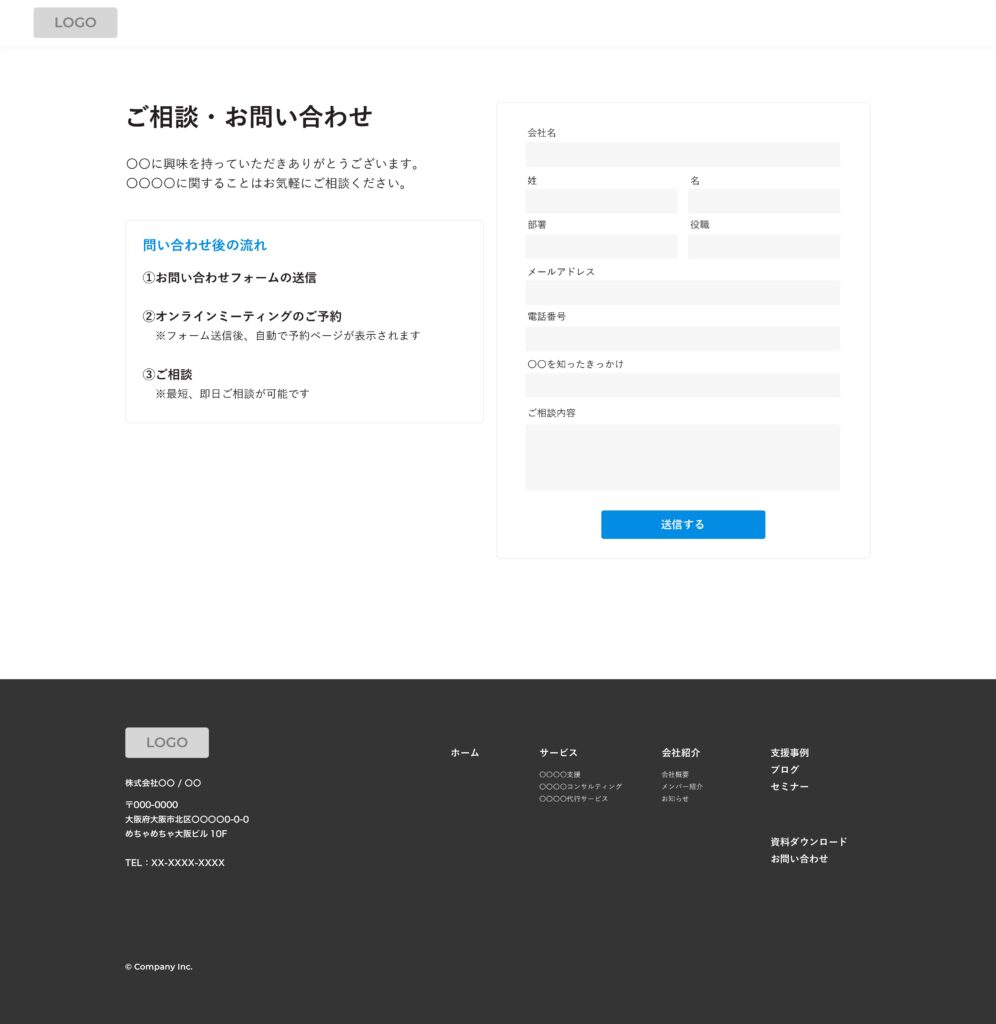
Task: Click the 資料ダウンロード footer link
Action: [808, 842]
